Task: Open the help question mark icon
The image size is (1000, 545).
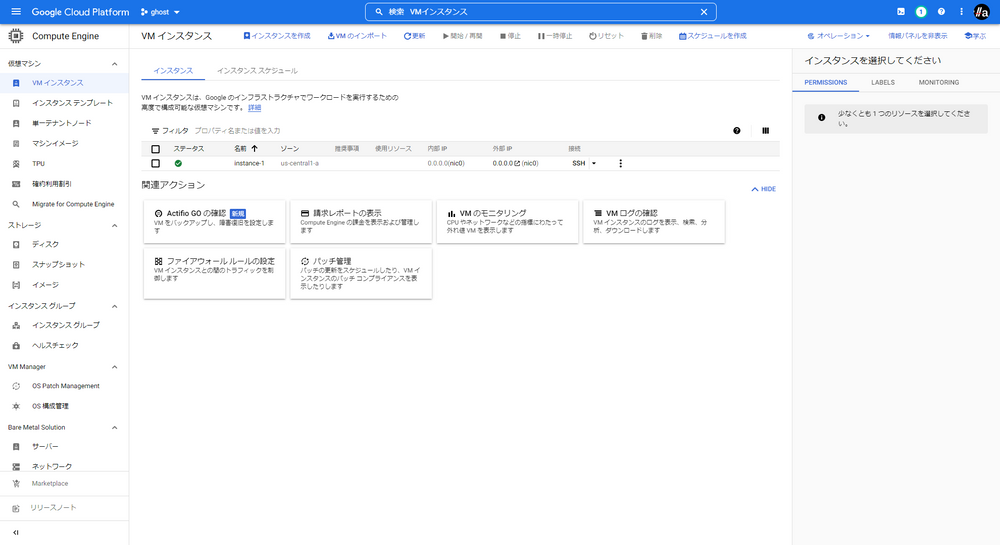Action: (x=941, y=12)
